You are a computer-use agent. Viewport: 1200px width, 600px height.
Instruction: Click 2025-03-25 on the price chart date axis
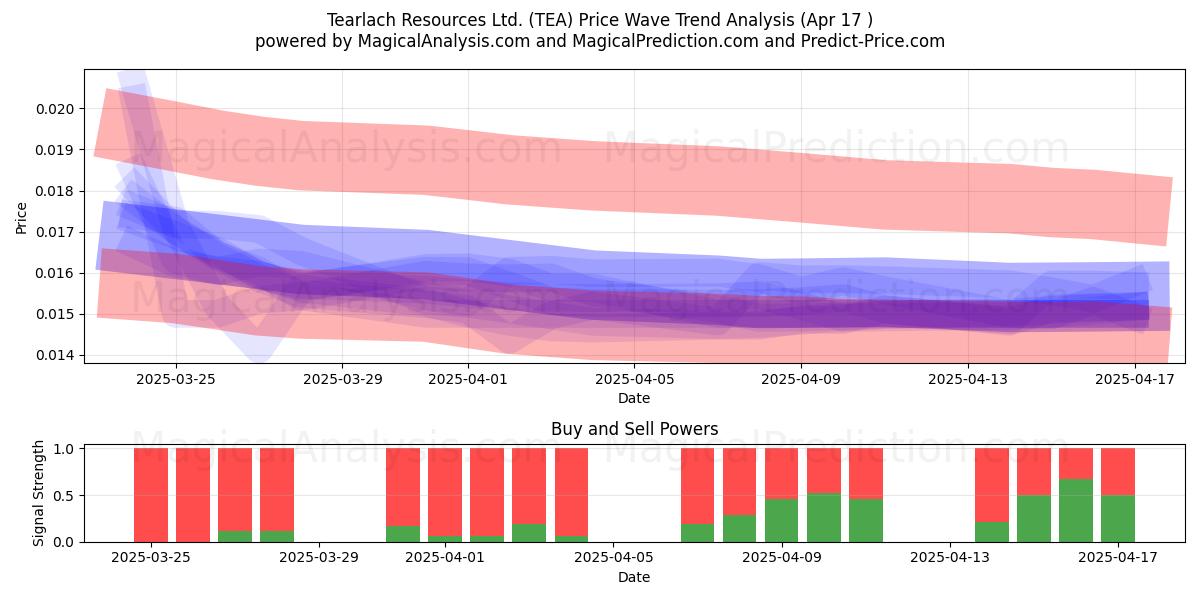[176, 379]
